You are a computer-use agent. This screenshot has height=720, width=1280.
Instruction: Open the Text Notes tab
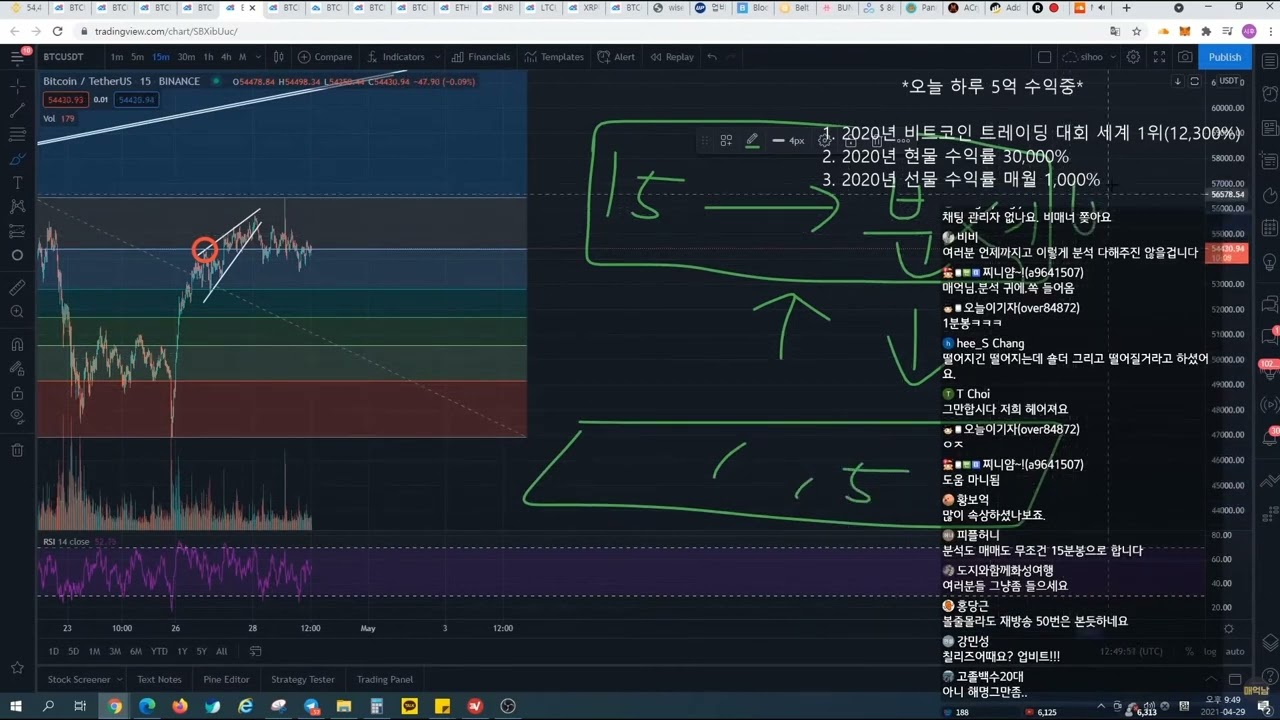[159, 679]
